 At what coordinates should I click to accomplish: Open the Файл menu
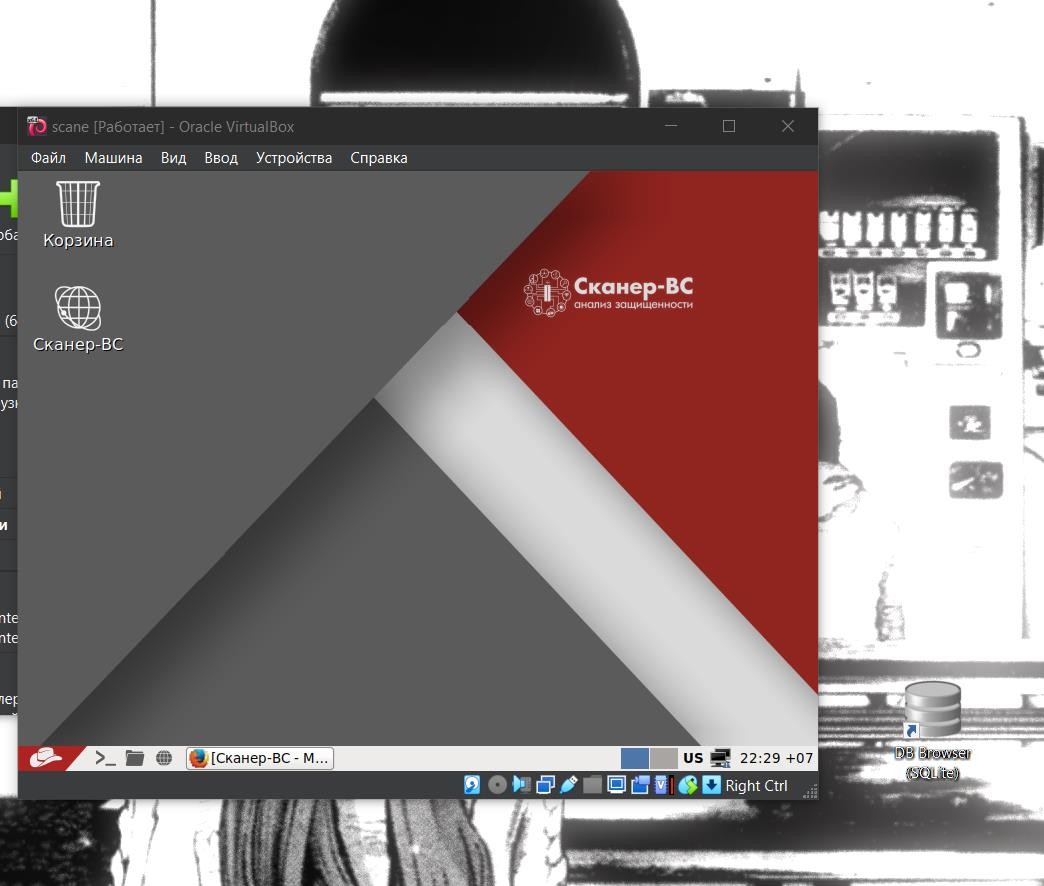tap(48, 158)
